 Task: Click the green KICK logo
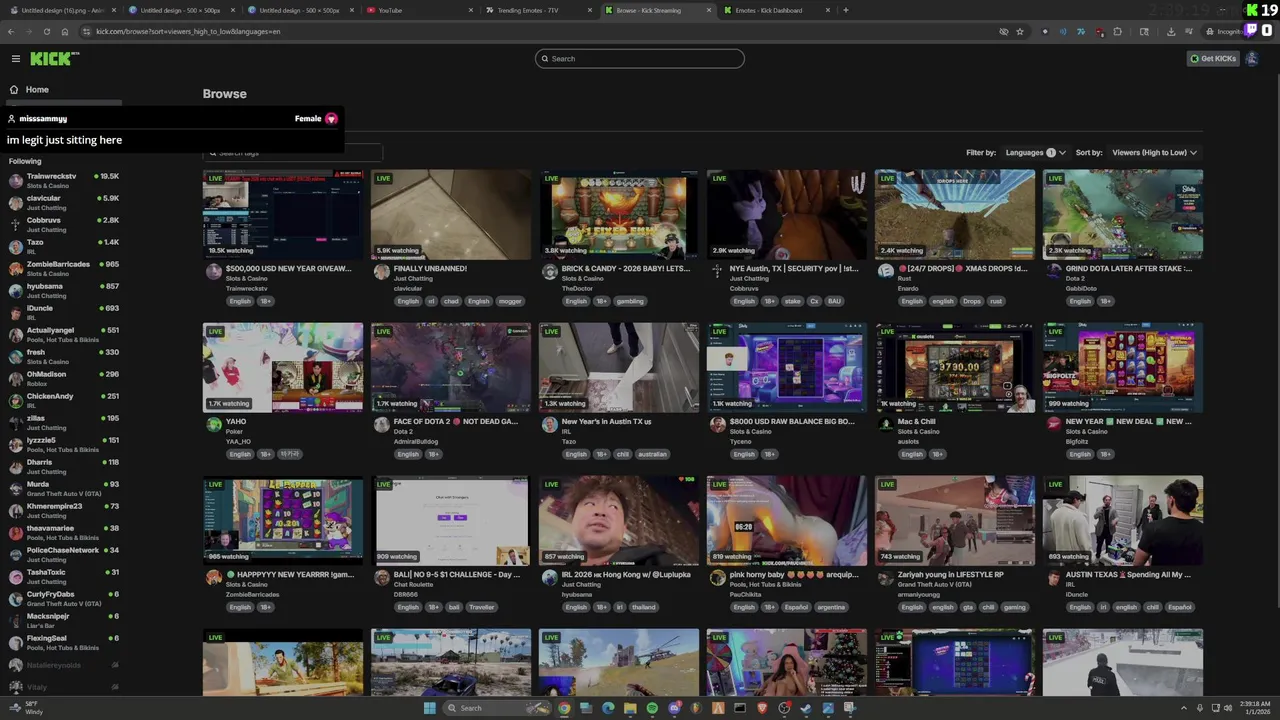pos(53,59)
